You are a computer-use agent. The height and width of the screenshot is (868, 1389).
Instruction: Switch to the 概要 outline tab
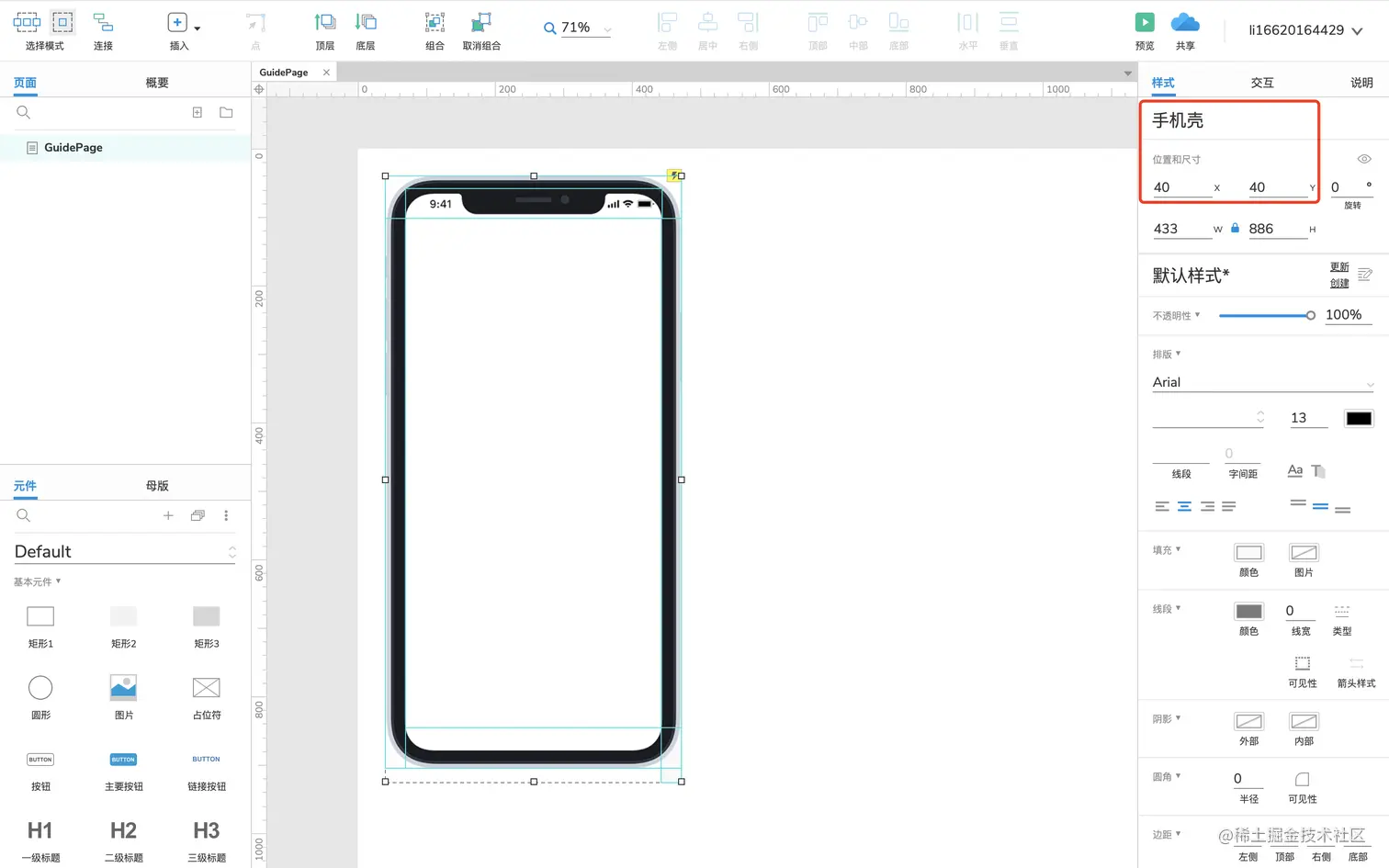[x=157, y=83]
